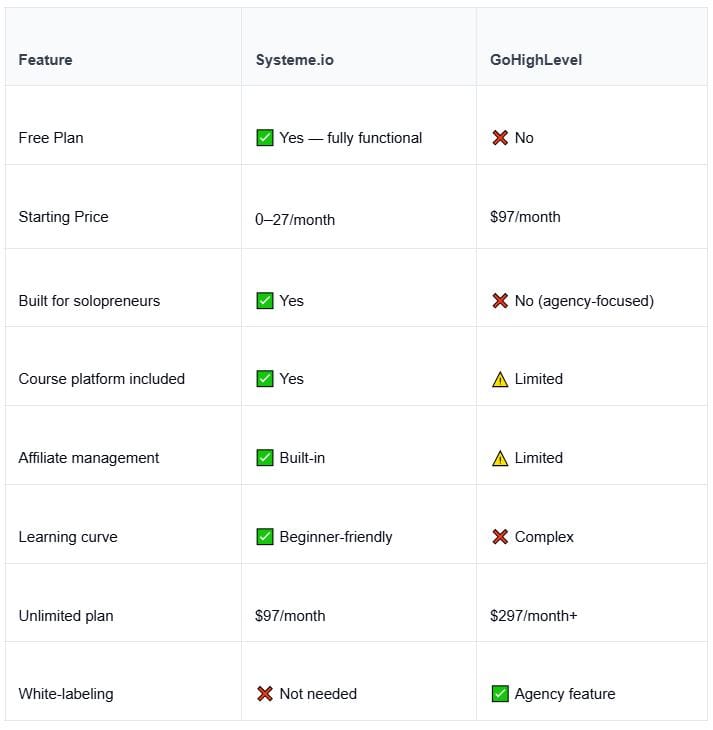
Task: Click the green checkmark next to "Built-in"
Action: coord(265,458)
